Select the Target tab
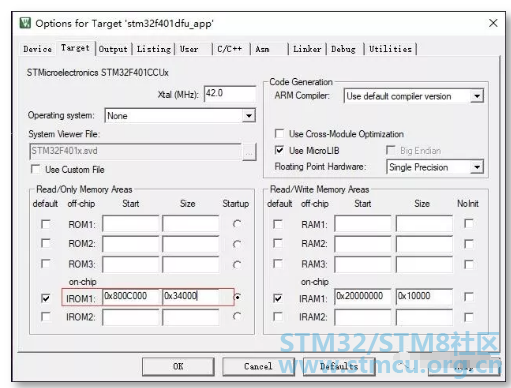The image size is (511, 388). (75, 48)
